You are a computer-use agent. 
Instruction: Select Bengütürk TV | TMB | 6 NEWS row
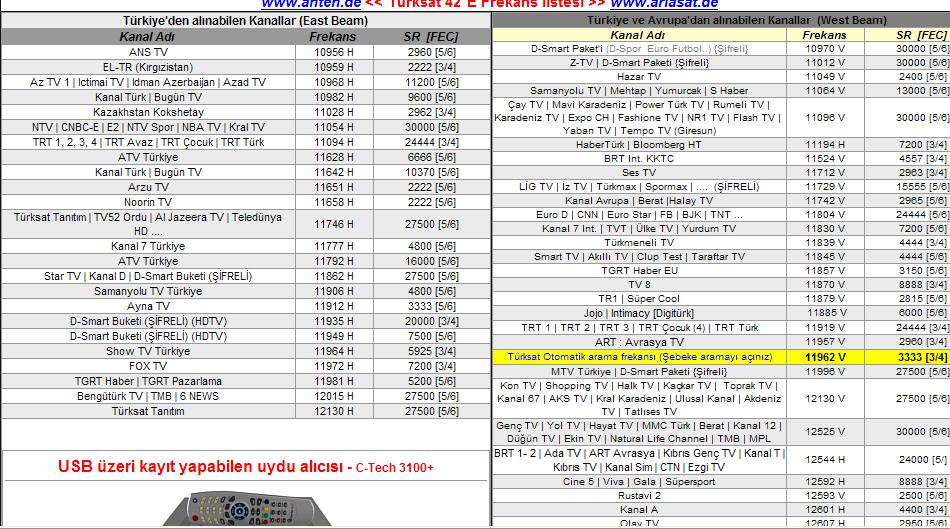pyautogui.click(x=246, y=396)
